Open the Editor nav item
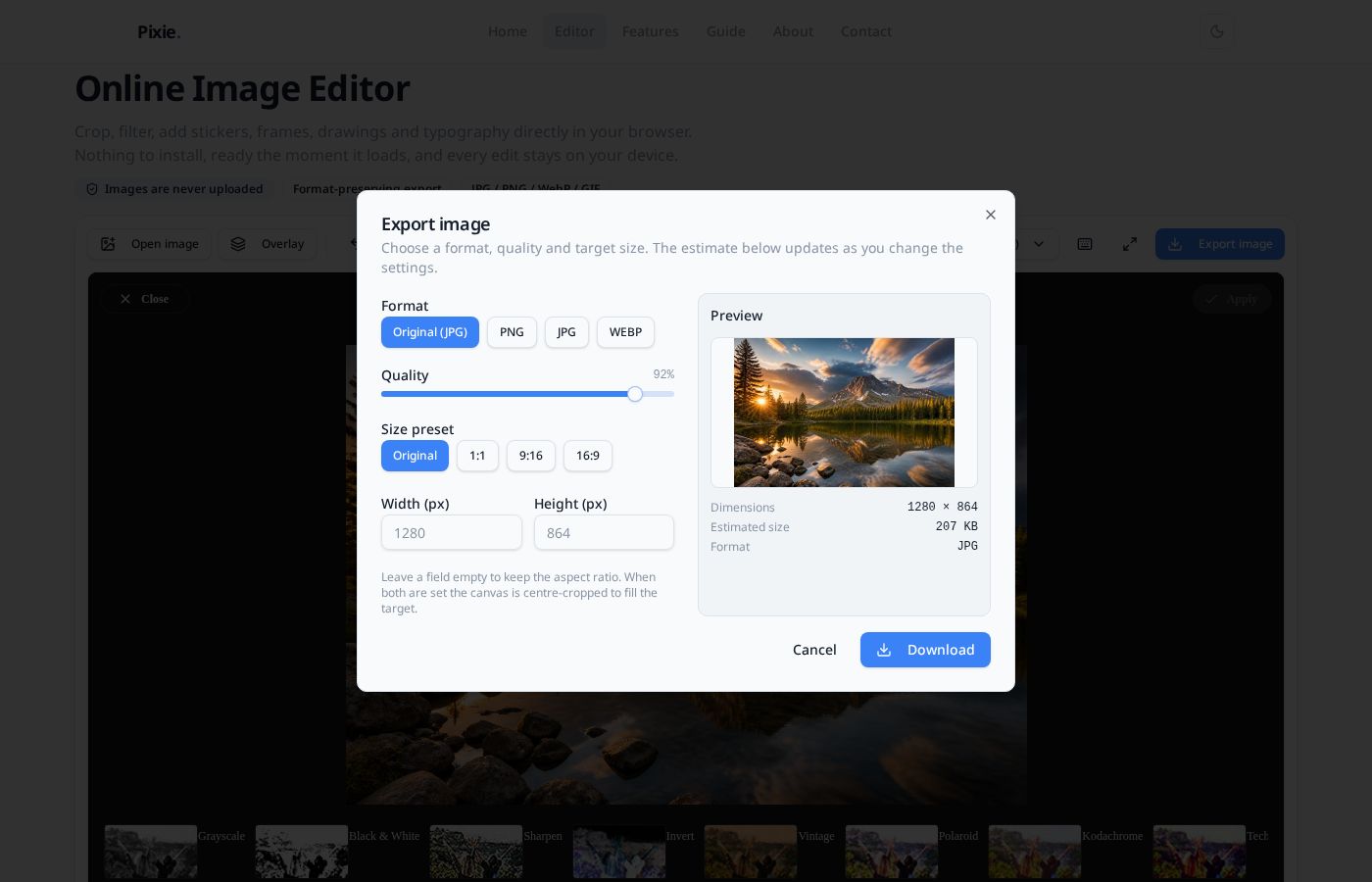The height and width of the screenshot is (882, 1372). (574, 31)
